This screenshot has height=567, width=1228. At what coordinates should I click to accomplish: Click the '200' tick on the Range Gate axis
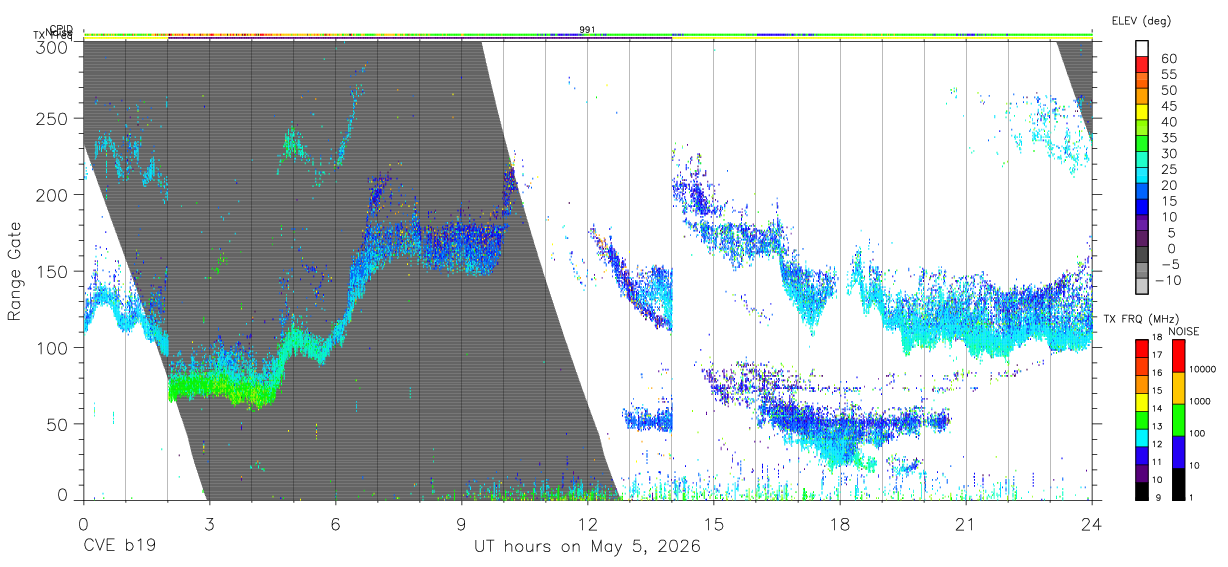52,195
